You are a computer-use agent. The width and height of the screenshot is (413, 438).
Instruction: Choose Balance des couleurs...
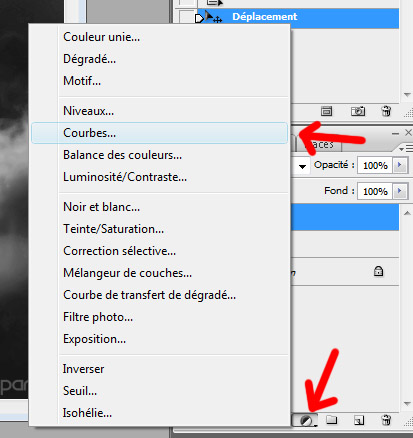(122, 155)
